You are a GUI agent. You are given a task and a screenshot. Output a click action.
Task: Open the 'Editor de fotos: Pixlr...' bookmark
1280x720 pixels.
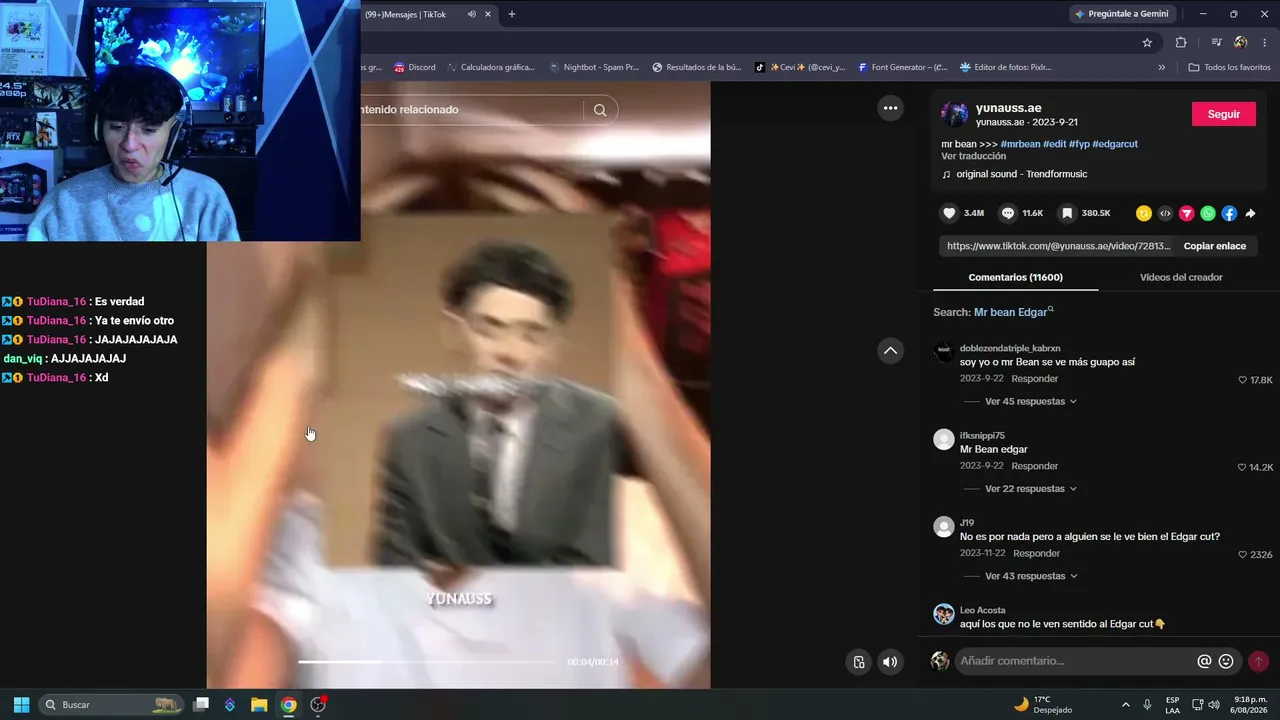pyautogui.click(x=1006, y=67)
